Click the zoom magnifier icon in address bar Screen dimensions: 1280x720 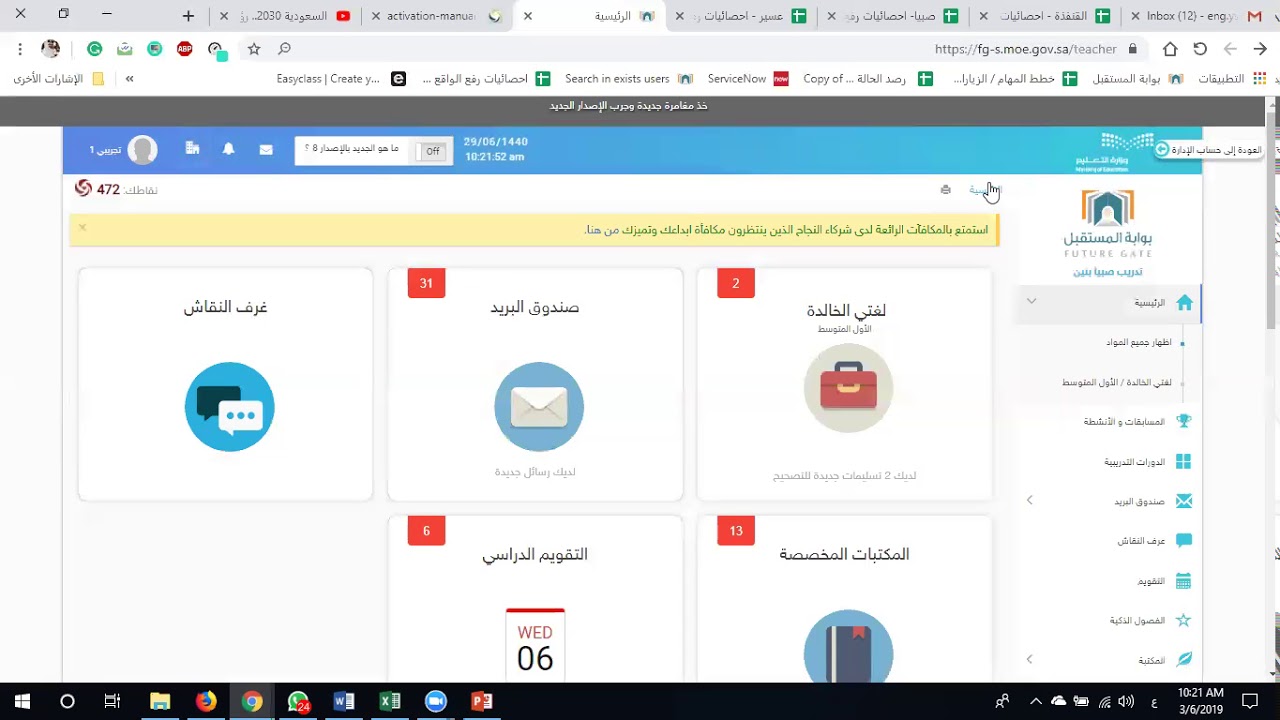(285, 49)
